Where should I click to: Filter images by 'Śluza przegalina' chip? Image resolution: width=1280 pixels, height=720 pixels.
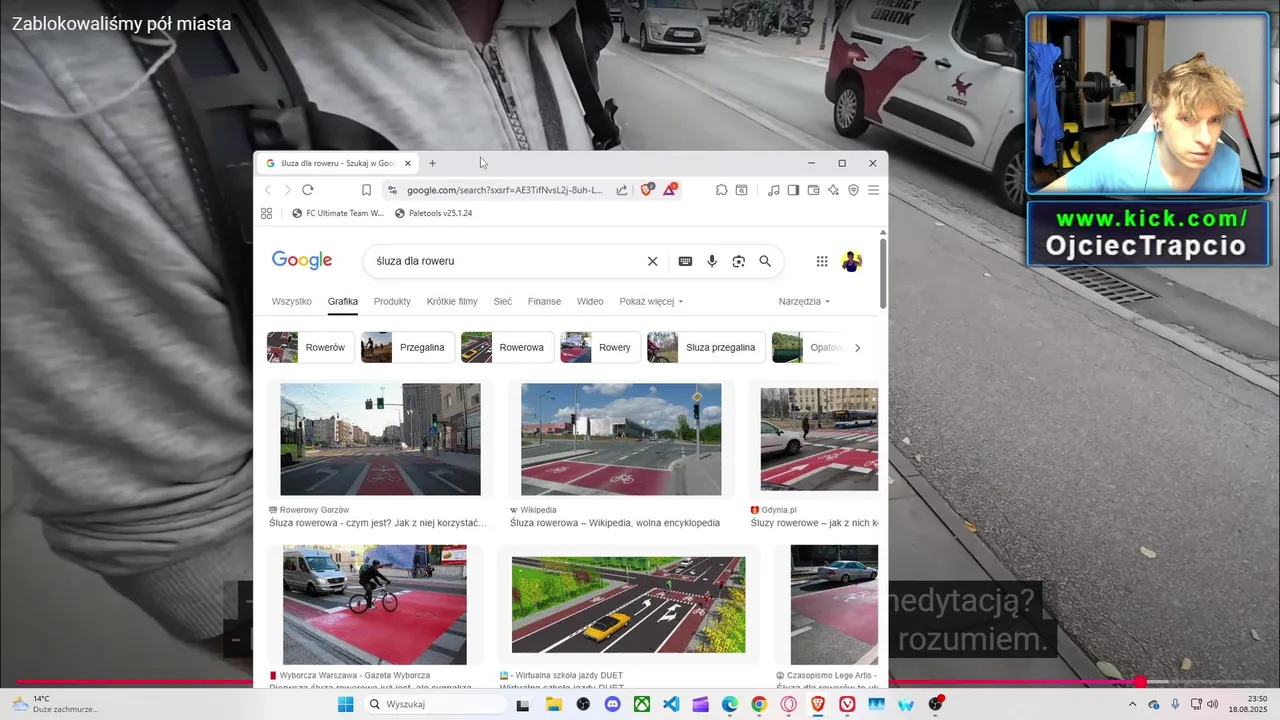click(706, 347)
